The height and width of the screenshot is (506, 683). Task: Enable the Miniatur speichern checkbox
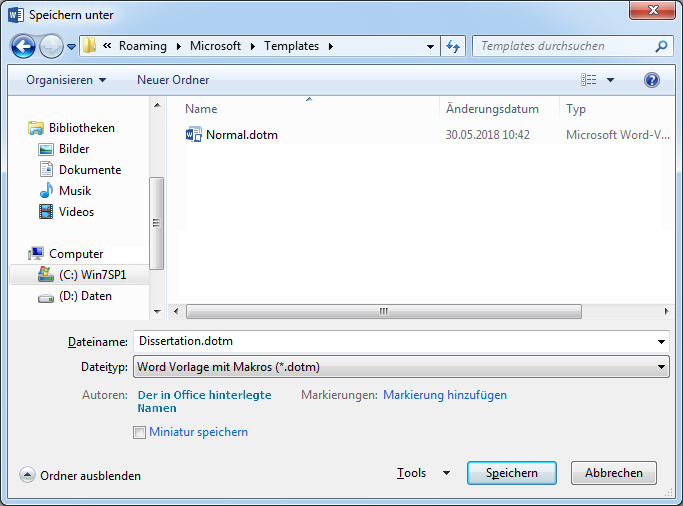click(x=139, y=432)
